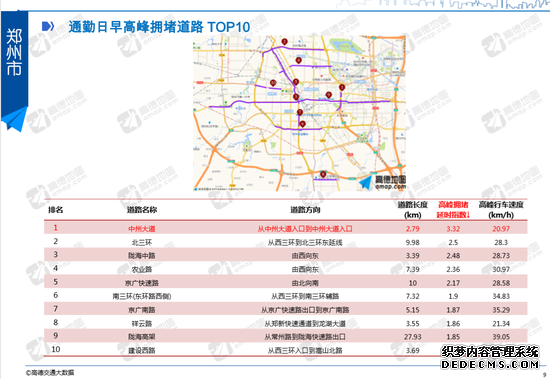Select map marker 8 near map bottom
The height and width of the screenshot is (379, 550).
coord(323,174)
